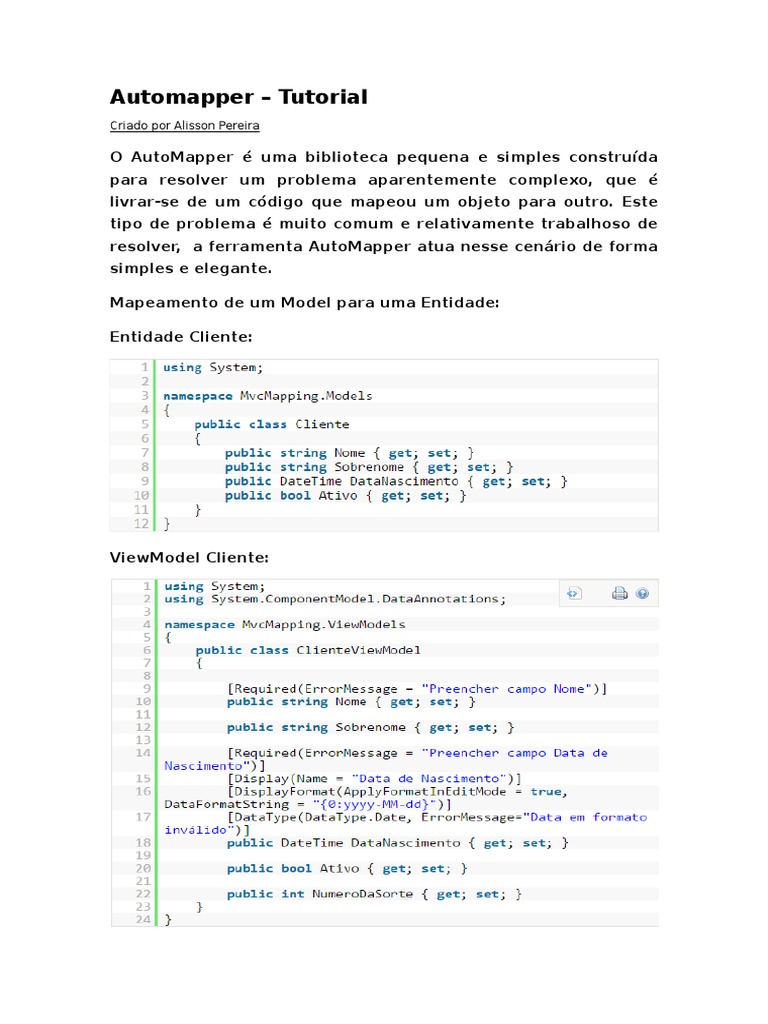Viewport: 768px width, 1024px height.
Task: Click the 'Automapper – Tutorial' title
Action: tap(239, 97)
